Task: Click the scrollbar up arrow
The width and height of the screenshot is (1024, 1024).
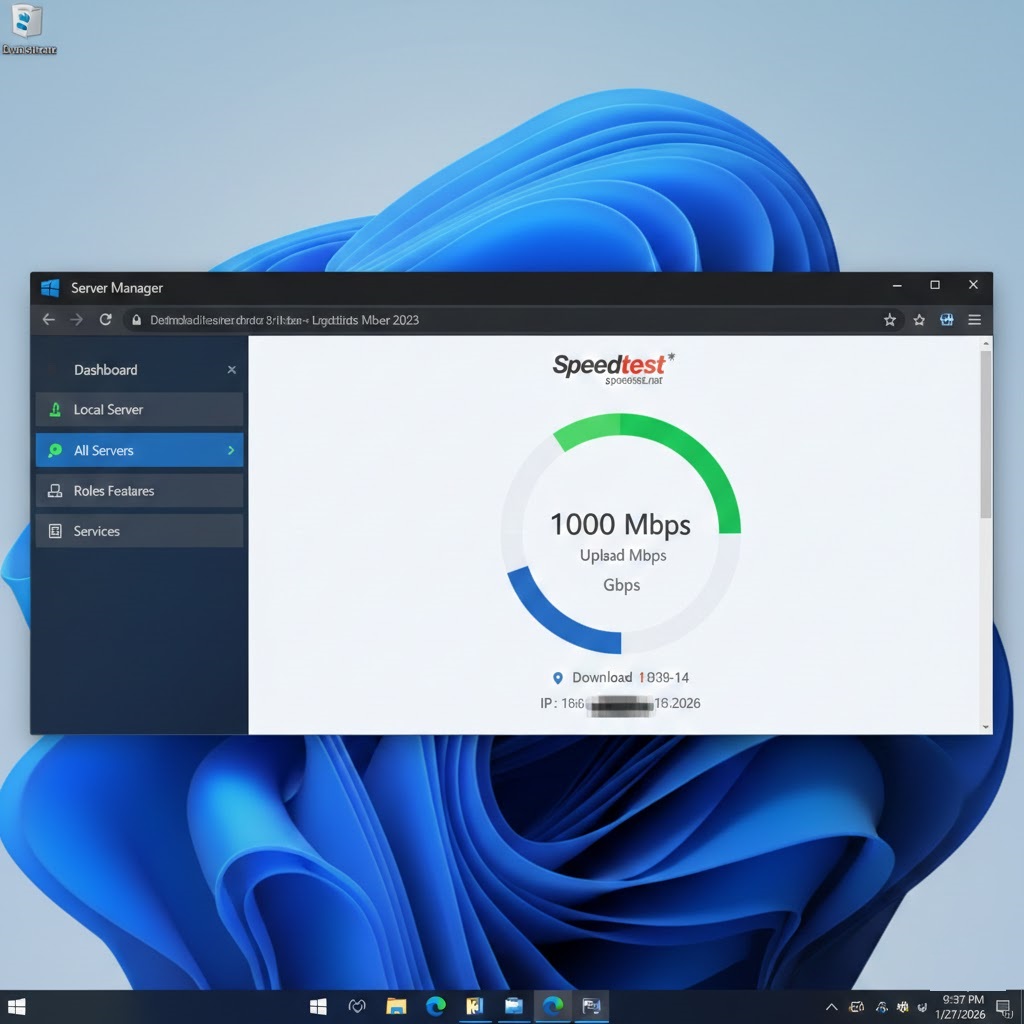Action: [985, 344]
